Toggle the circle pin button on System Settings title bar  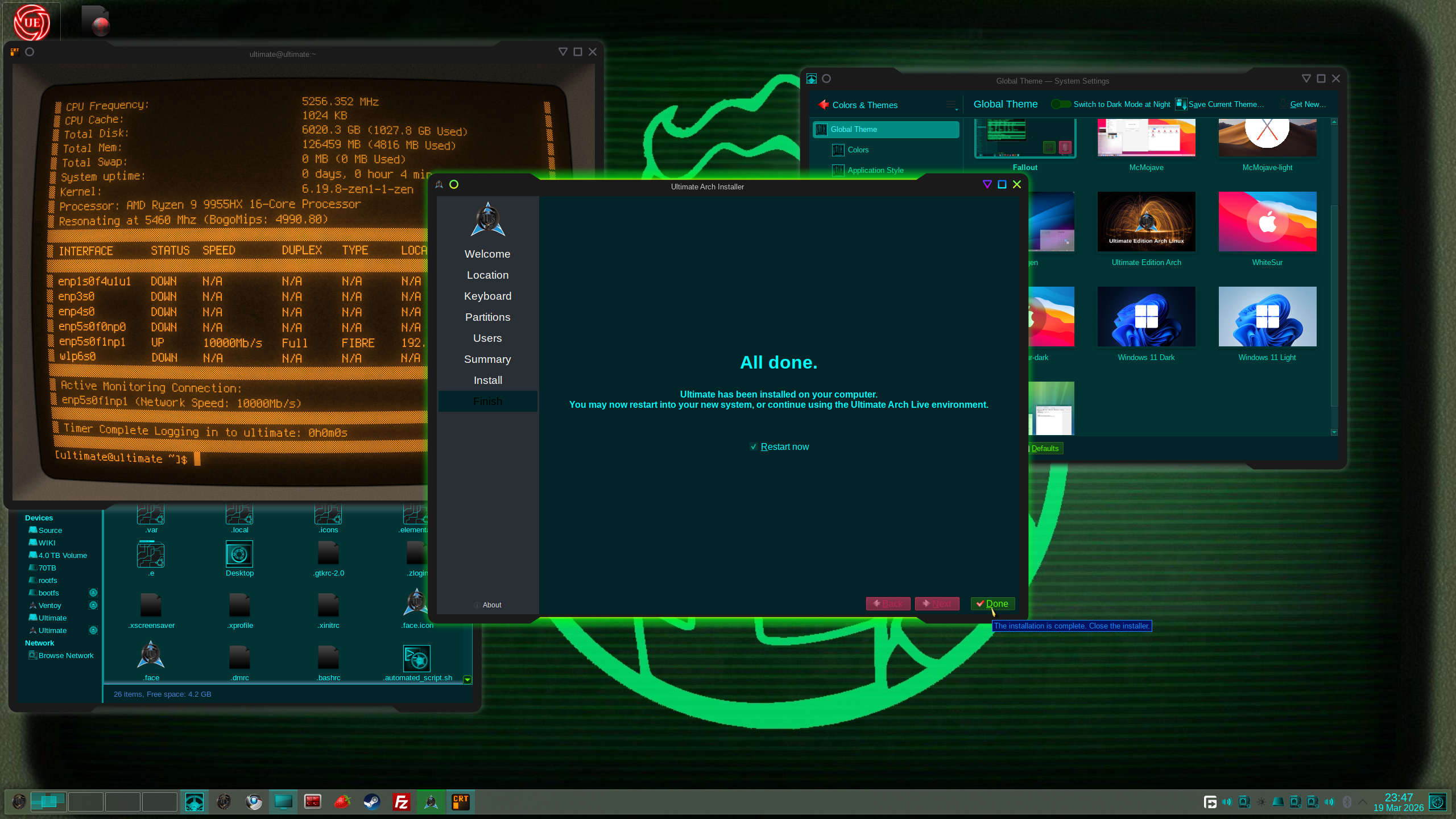coord(826,78)
